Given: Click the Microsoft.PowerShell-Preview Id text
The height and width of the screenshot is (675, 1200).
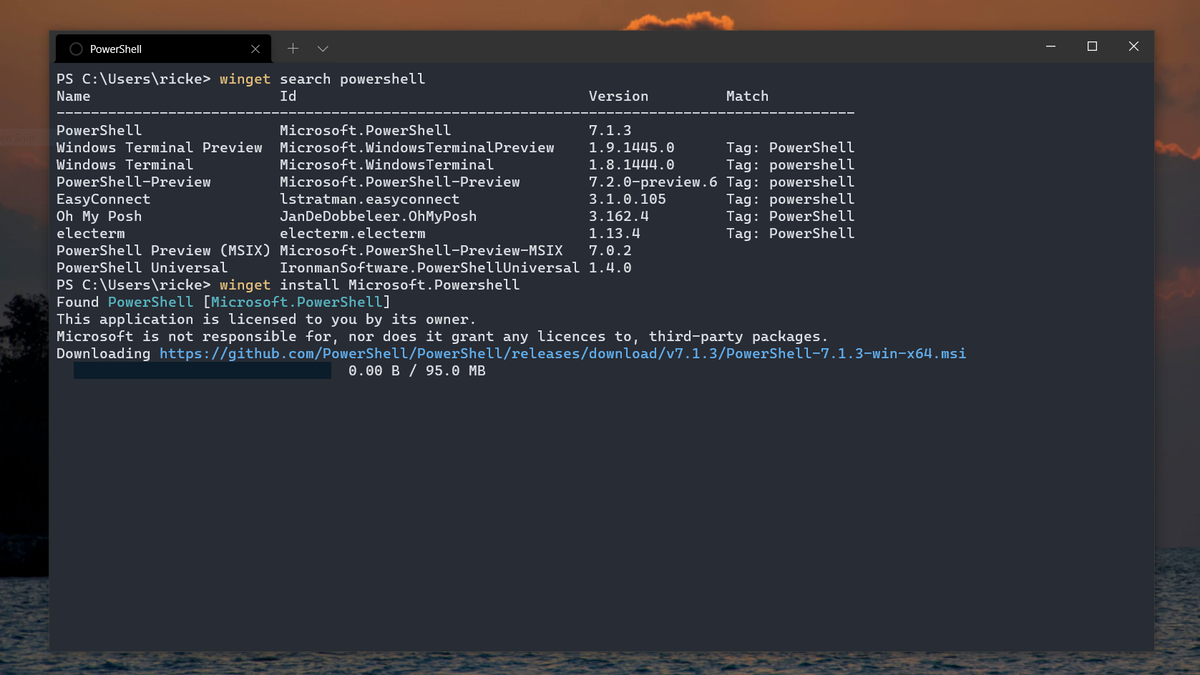Looking at the screenshot, I should tap(400, 181).
